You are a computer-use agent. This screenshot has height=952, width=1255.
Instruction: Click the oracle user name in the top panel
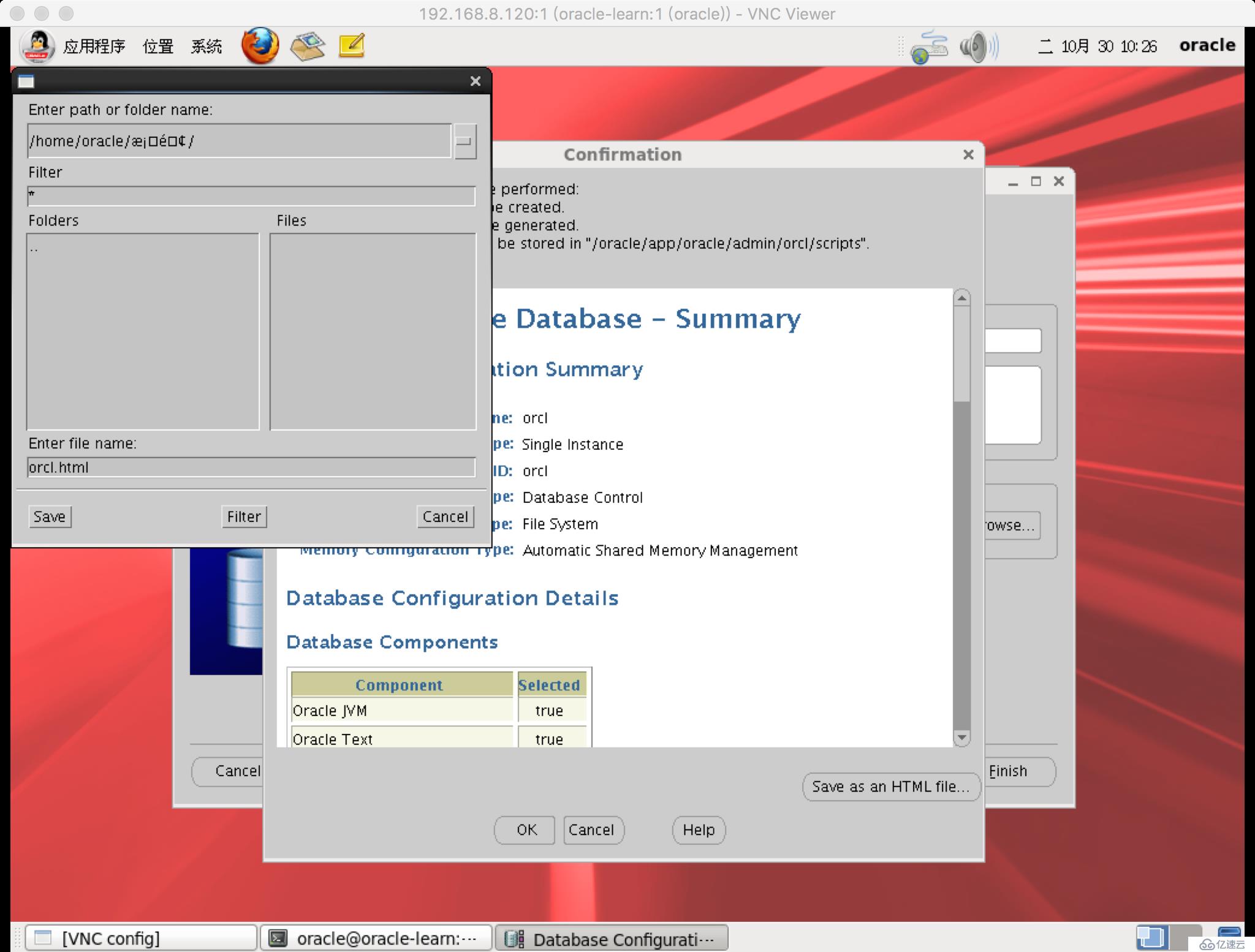(x=1207, y=45)
